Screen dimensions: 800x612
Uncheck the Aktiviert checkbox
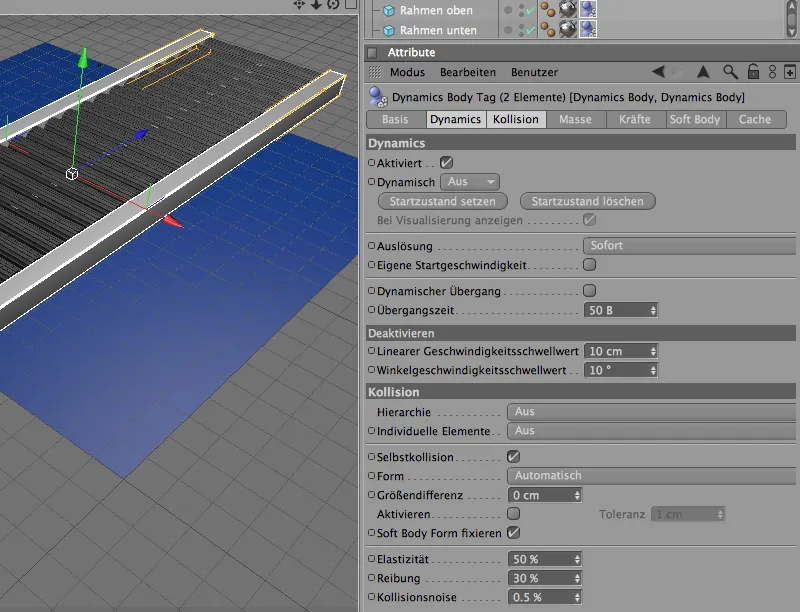coord(447,162)
